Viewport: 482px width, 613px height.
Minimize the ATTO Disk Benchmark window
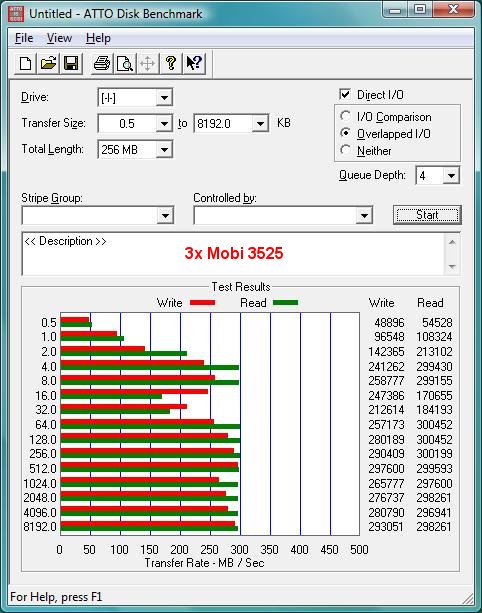tap(395, 11)
